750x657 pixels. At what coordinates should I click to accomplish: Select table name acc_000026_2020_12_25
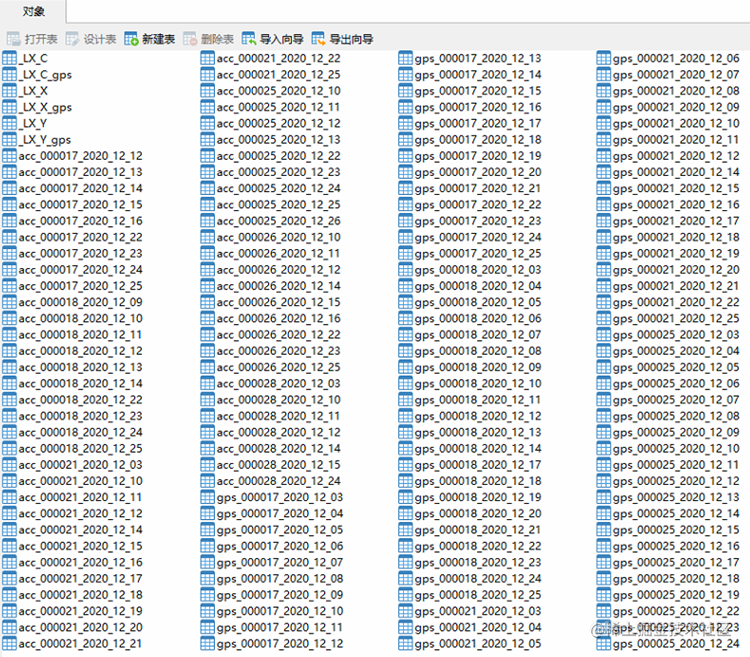[278, 368]
